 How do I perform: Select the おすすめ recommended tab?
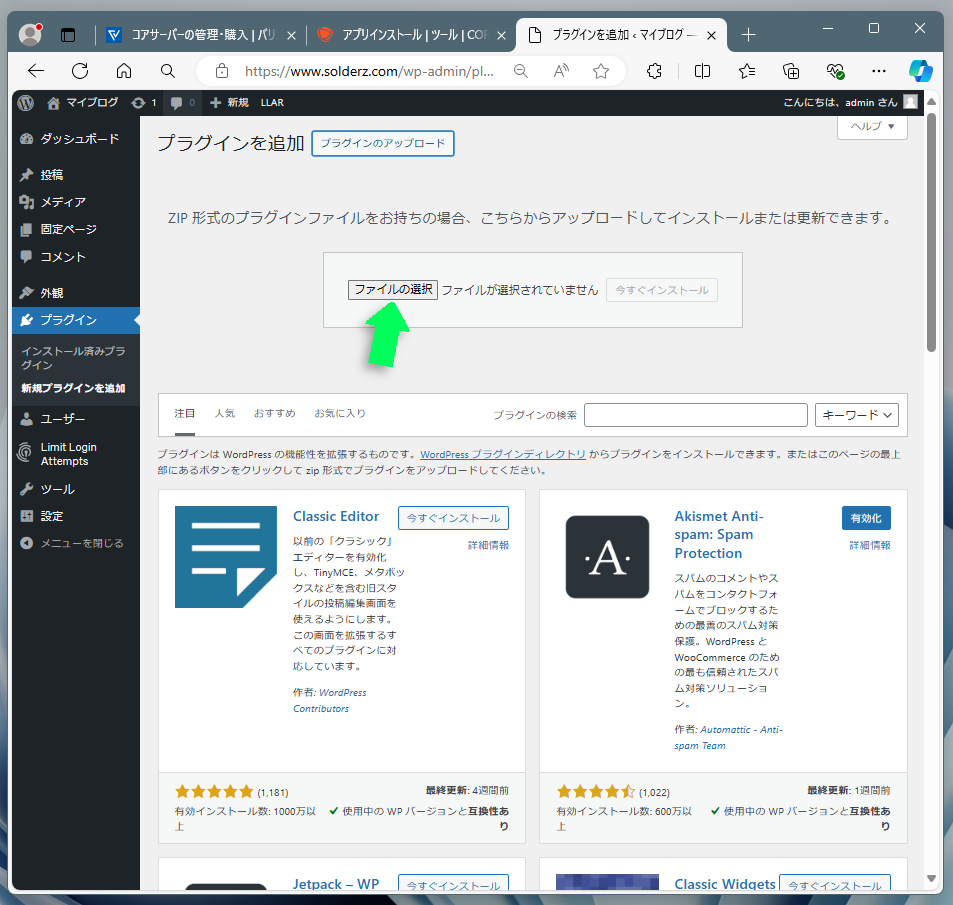(275, 413)
